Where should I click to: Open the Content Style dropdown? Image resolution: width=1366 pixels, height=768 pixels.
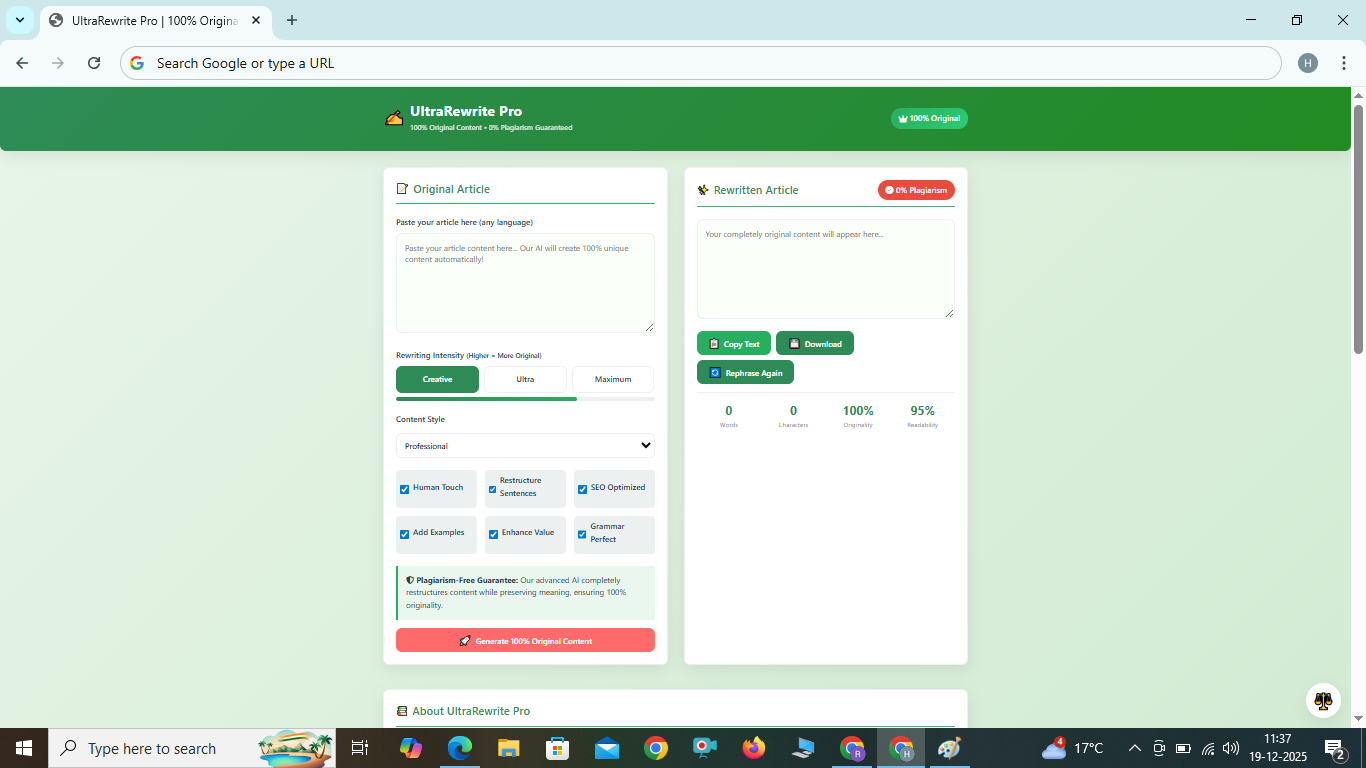pyautogui.click(x=525, y=445)
